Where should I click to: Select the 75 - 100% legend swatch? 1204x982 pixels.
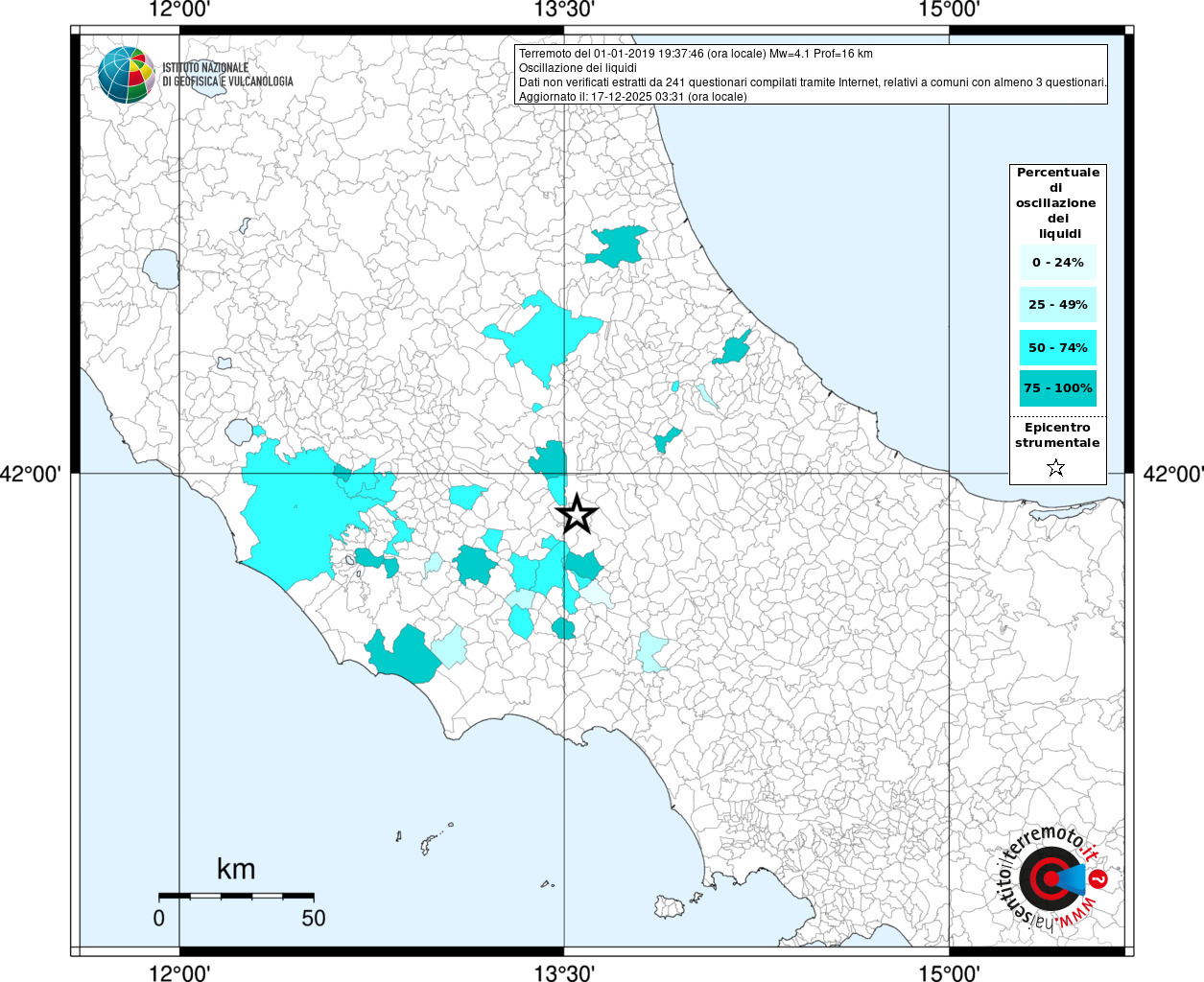point(1057,388)
